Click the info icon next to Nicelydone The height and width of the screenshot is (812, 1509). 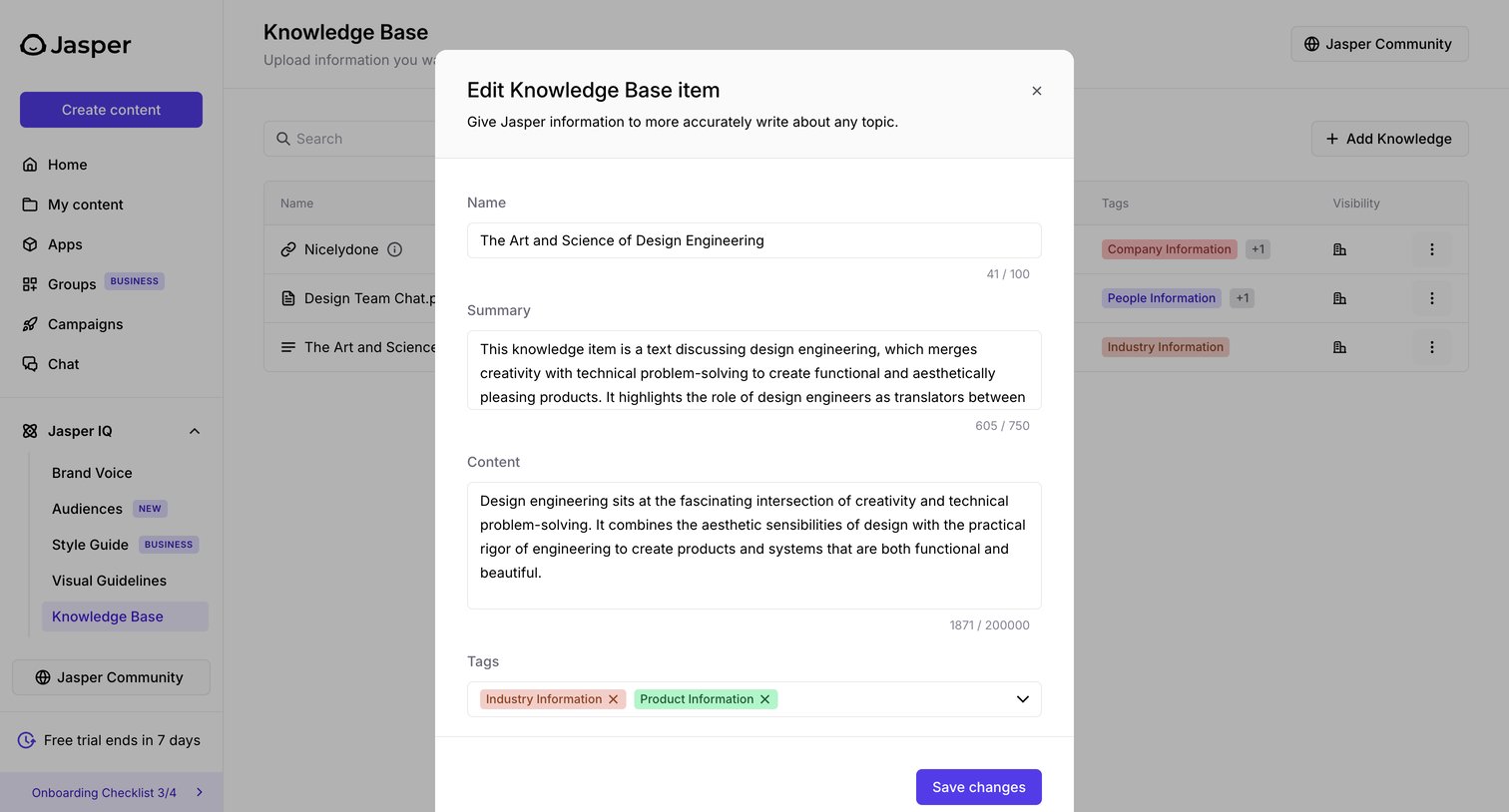click(395, 249)
